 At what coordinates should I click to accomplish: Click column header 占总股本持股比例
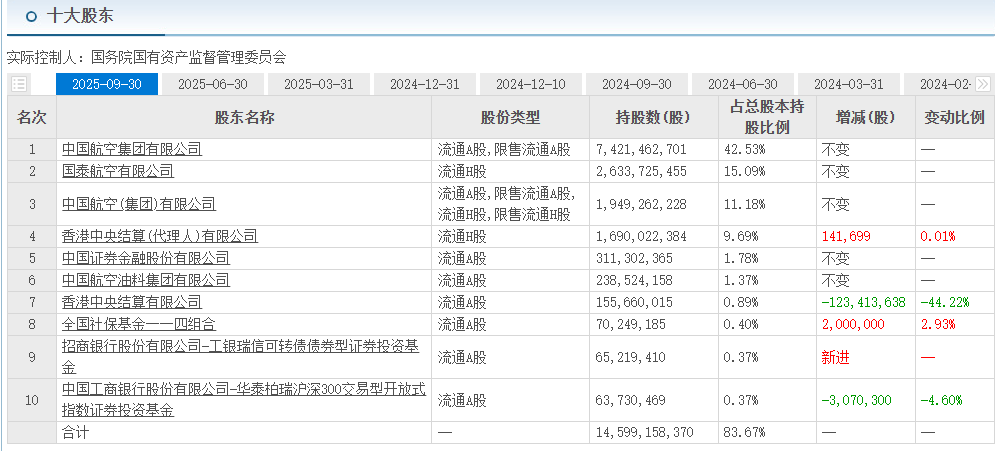pyautogui.click(x=766, y=117)
